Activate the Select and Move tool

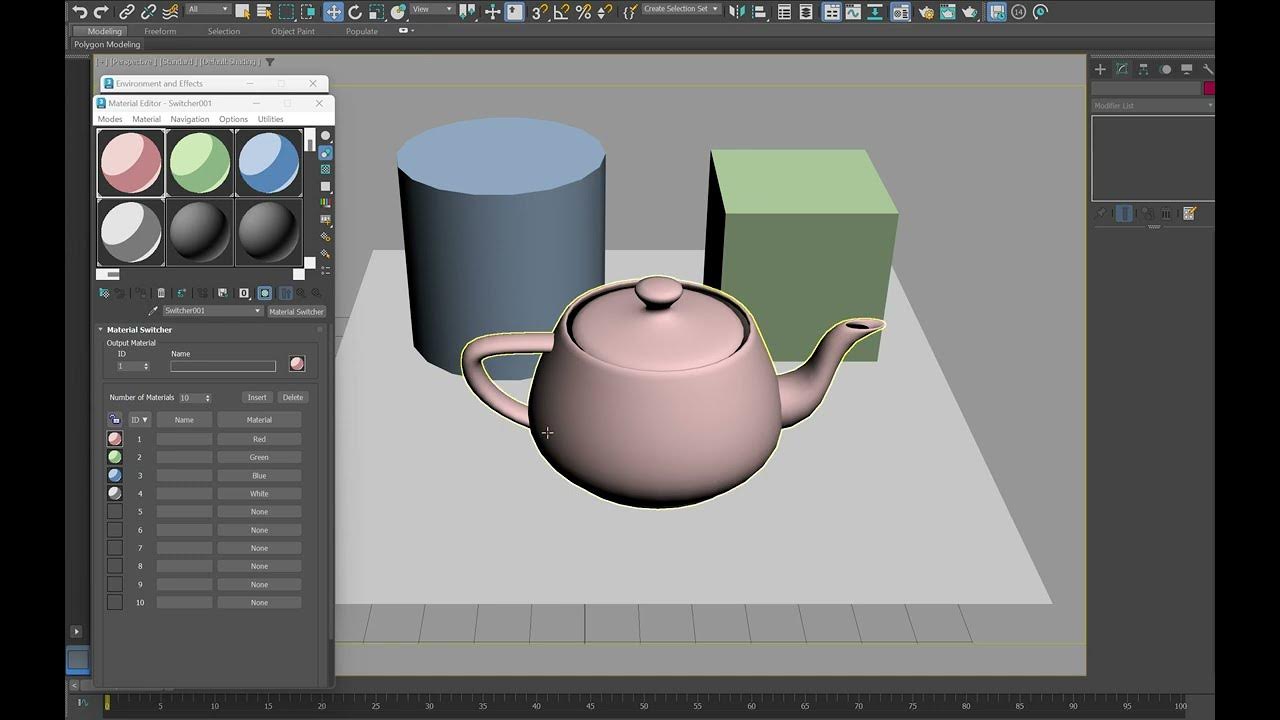333,12
